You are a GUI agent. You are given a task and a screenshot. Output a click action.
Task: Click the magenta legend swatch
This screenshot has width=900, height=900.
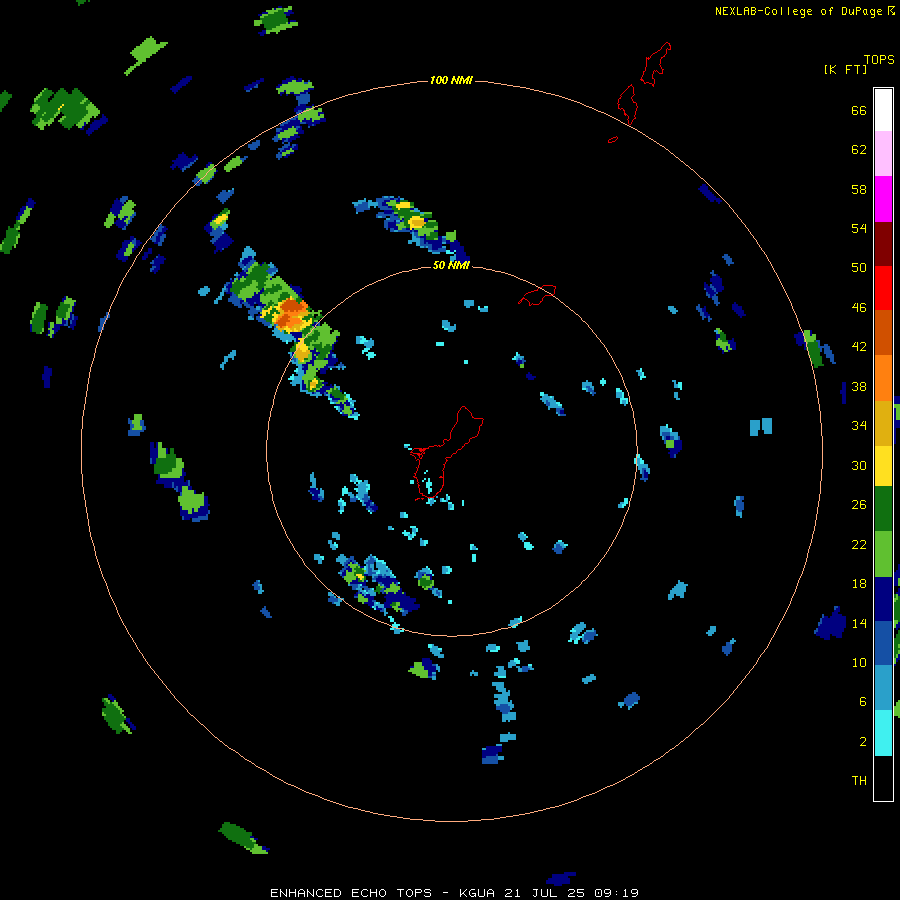coord(883,199)
